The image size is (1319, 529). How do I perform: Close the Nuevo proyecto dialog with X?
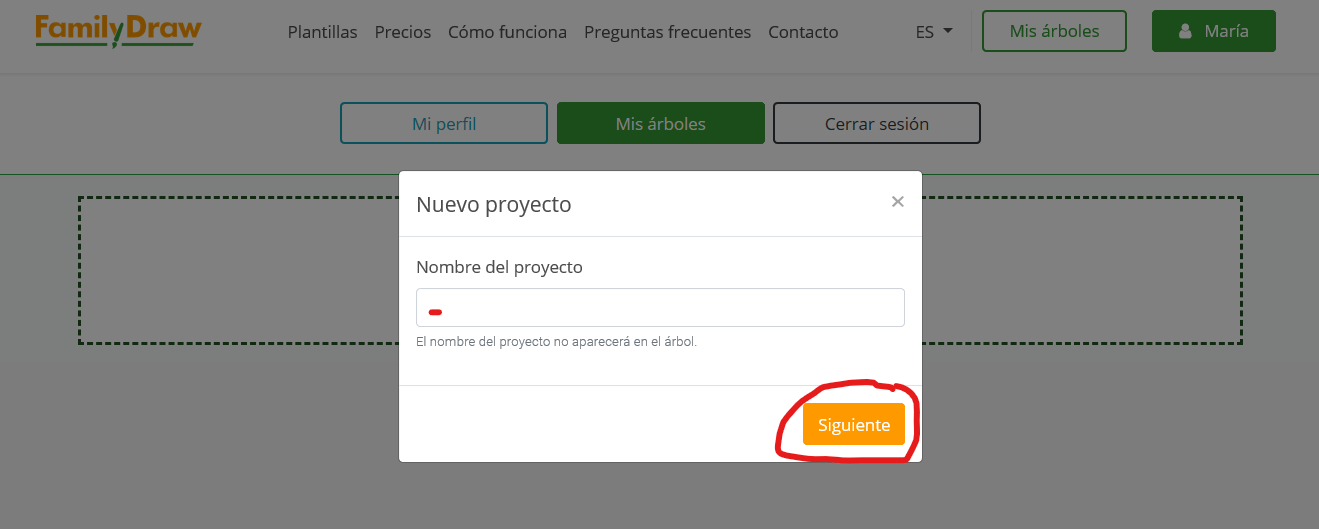click(x=897, y=202)
